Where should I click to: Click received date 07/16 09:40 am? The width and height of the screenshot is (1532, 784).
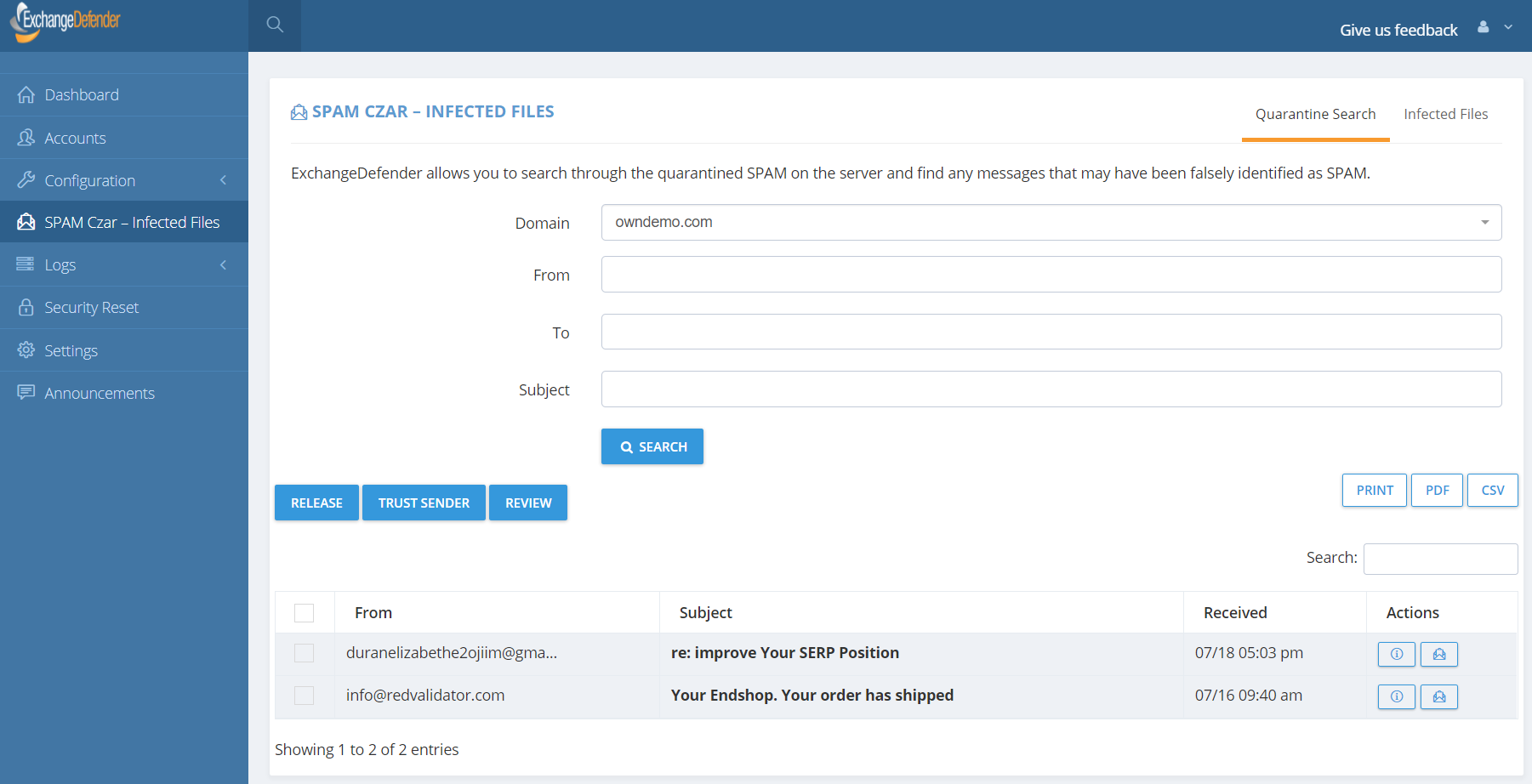pos(1248,695)
